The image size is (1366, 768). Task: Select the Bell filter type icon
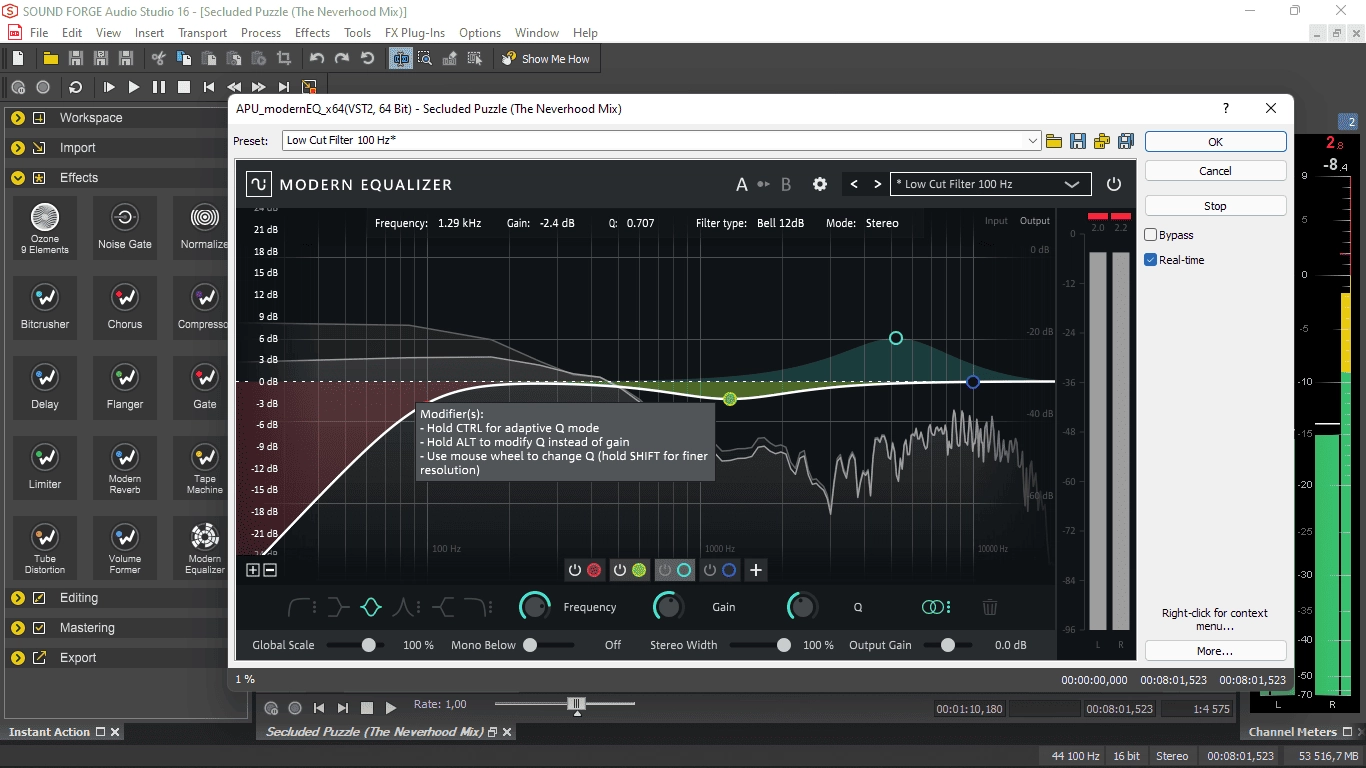tap(370, 607)
